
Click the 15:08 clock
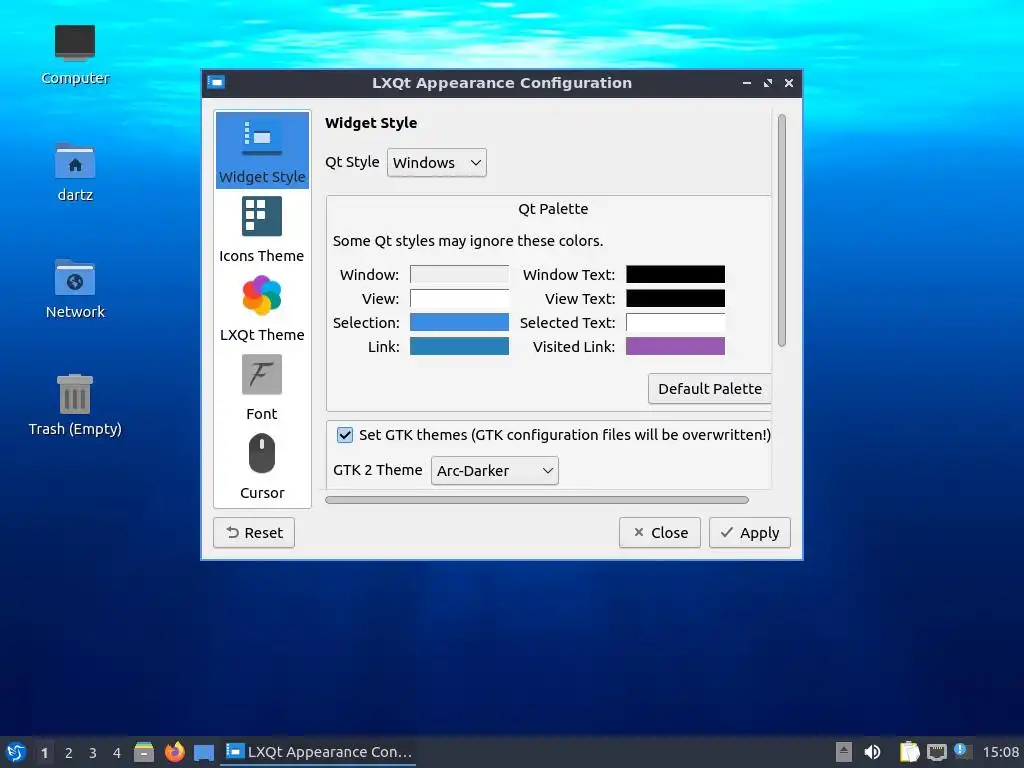click(x=1000, y=752)
